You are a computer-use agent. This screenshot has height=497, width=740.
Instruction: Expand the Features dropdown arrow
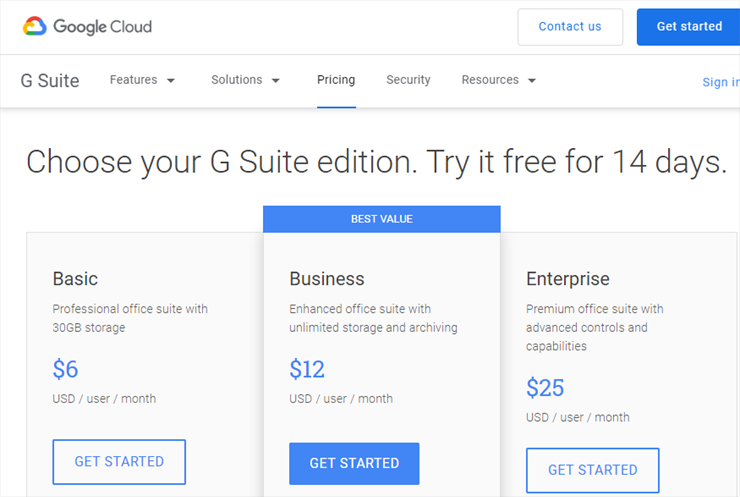(x=171, y=81)
